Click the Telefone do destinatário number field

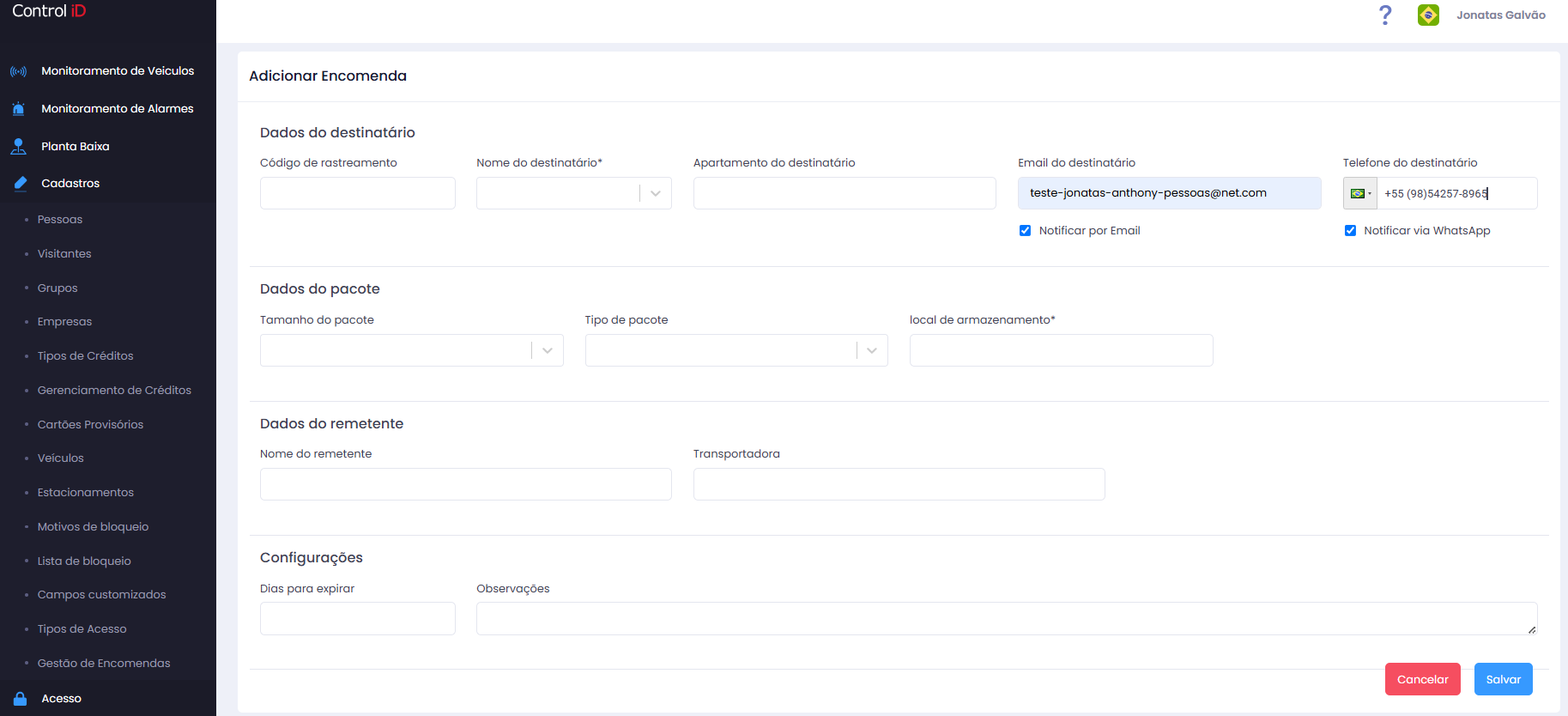pyautogui.click(x=1456, y=193)
